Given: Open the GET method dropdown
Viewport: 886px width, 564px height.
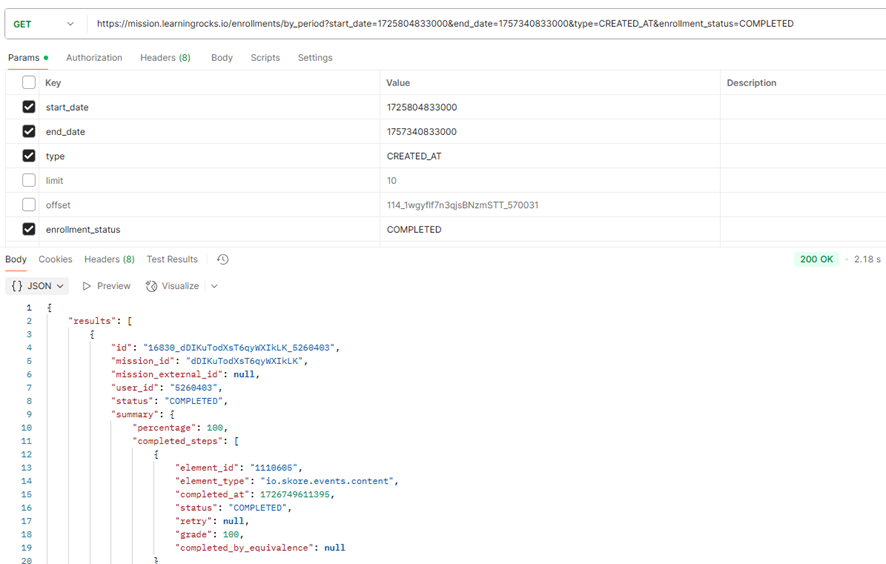Looking at the screenshot, I should [x=44, y=23].
